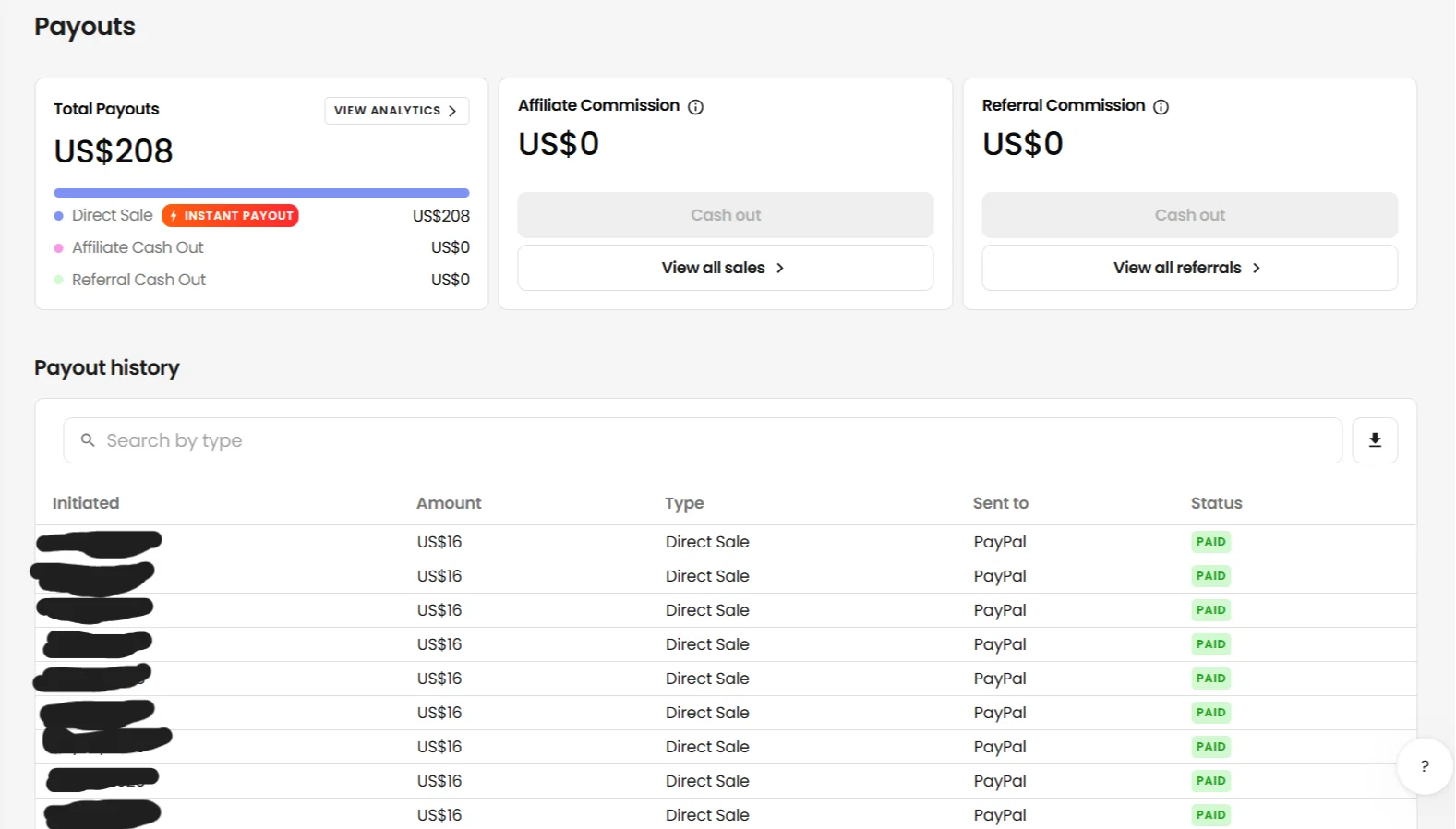The height and width of the screenshot is (829, 1456).
Task: Click the Initiated column header
Action: tap(86, 503)
